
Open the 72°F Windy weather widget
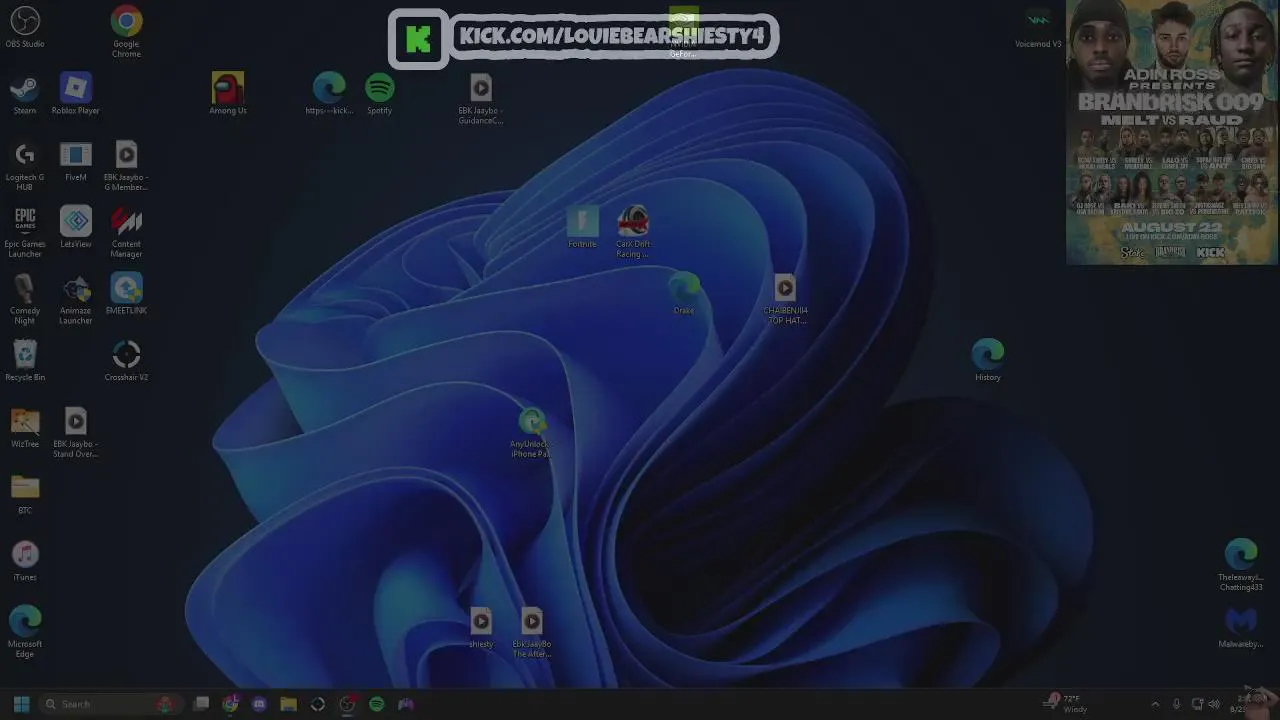click(1066, 704)
